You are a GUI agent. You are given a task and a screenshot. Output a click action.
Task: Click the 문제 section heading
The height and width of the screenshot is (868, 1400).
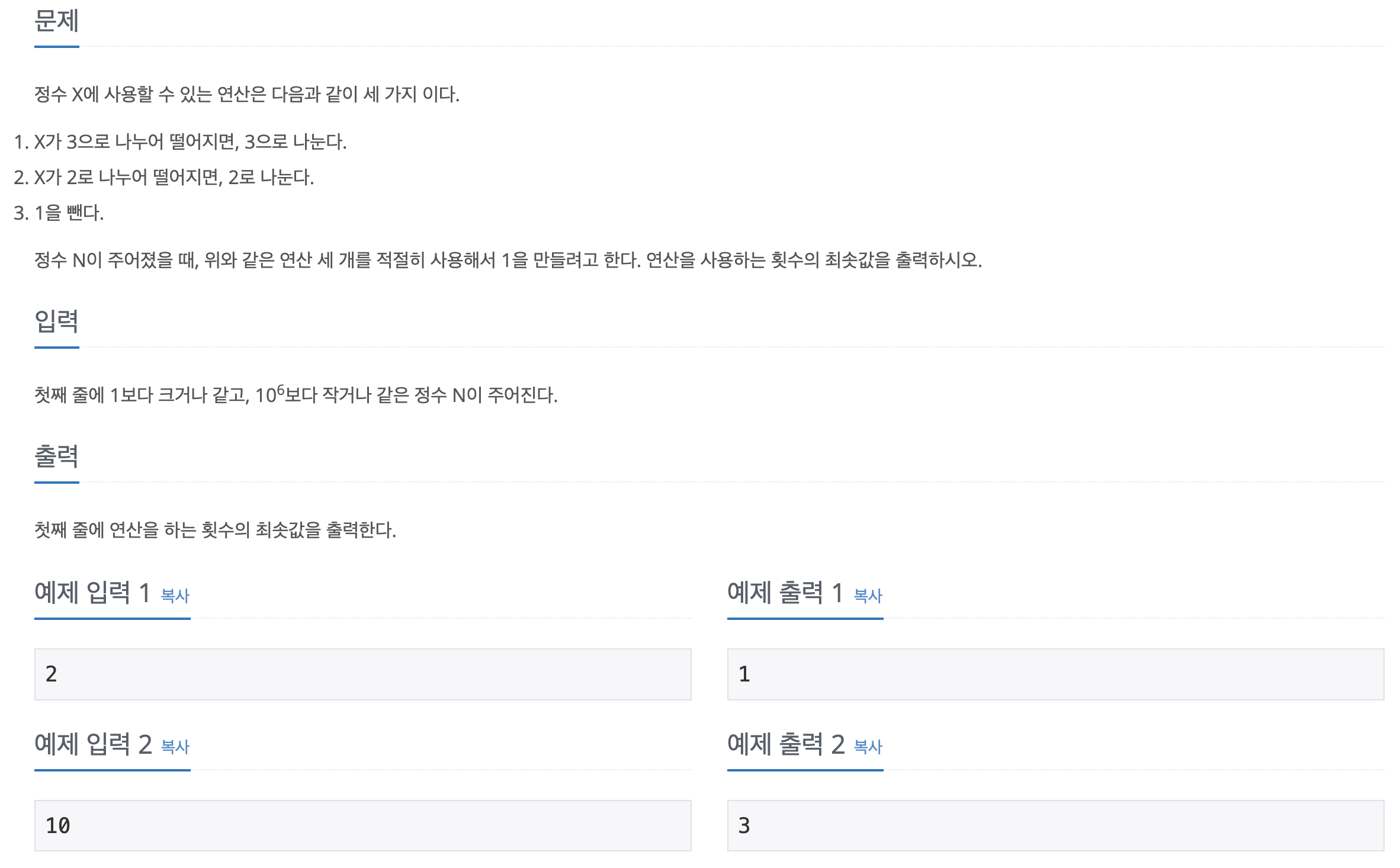(57, 21)
